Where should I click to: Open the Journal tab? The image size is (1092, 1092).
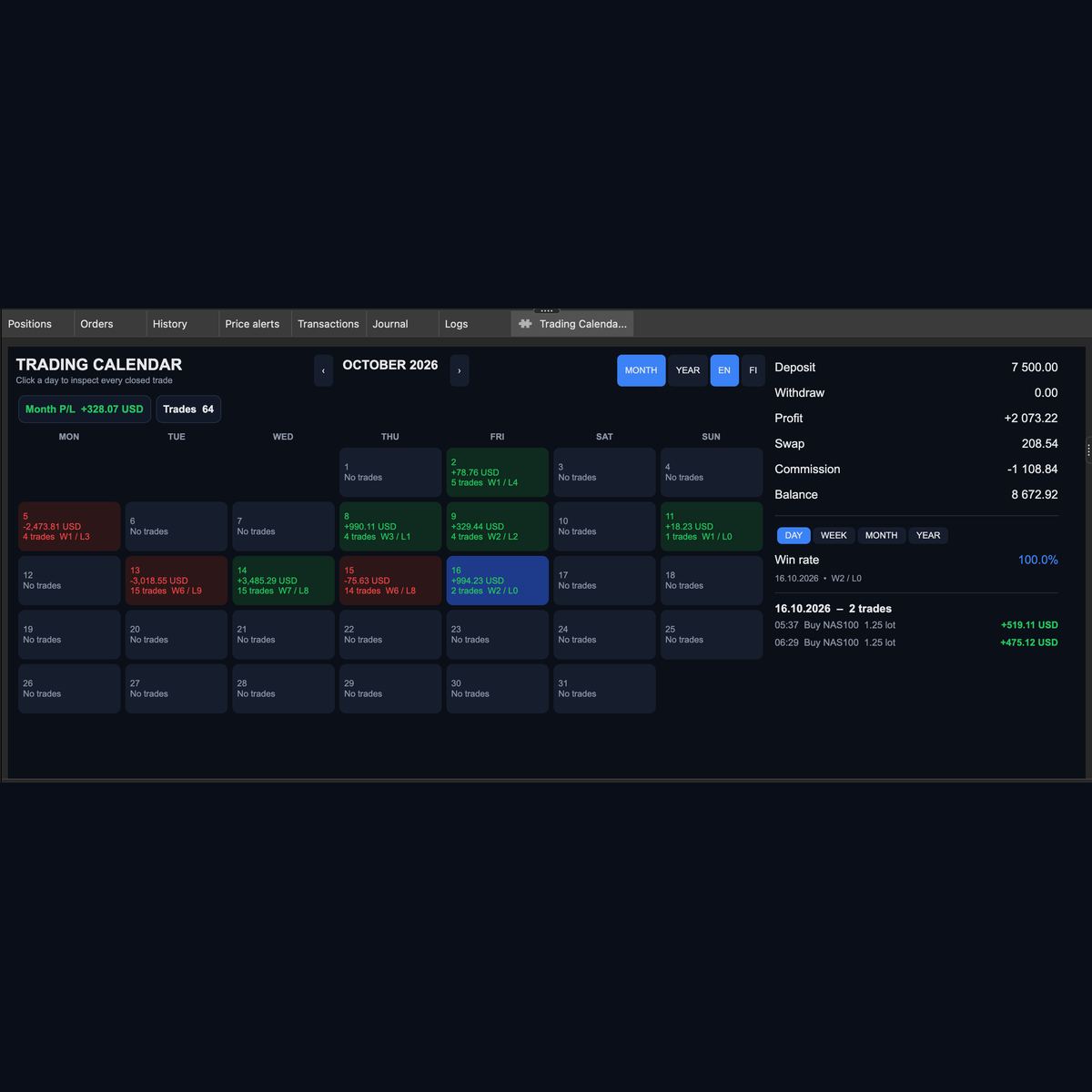[x=401, y=324]
